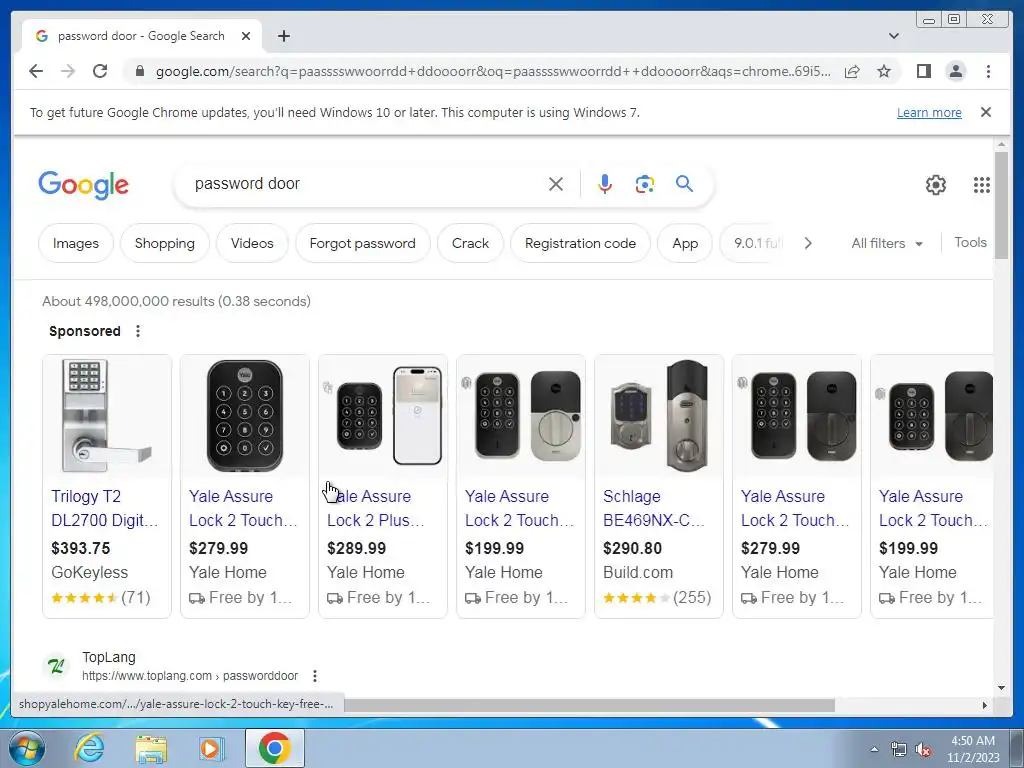Apply the App filter chip
This screenshot has width=1024, height=768.
(685, 243)
